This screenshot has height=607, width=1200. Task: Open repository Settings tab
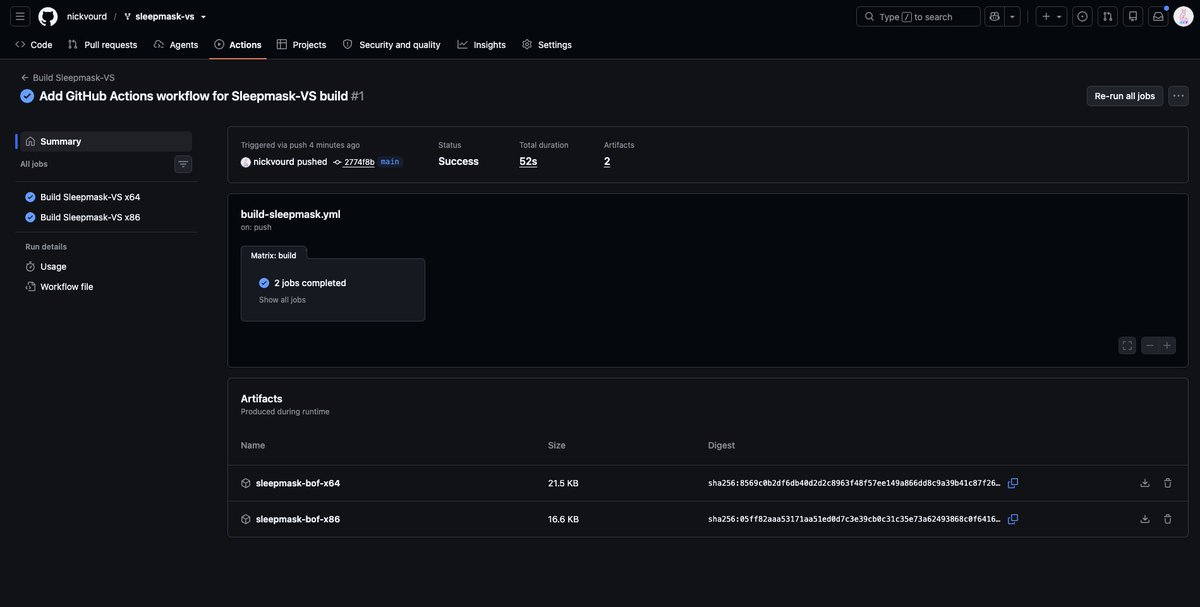(x=547, y=44)
